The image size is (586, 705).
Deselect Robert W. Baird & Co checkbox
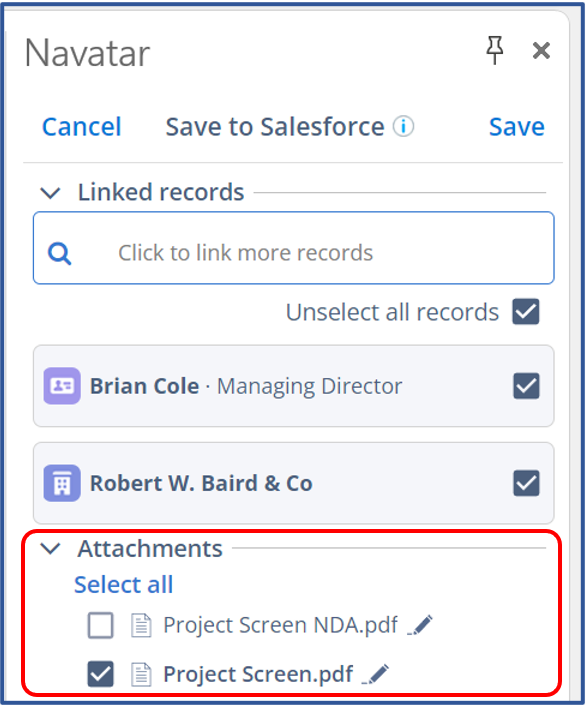tap(526, 483)
